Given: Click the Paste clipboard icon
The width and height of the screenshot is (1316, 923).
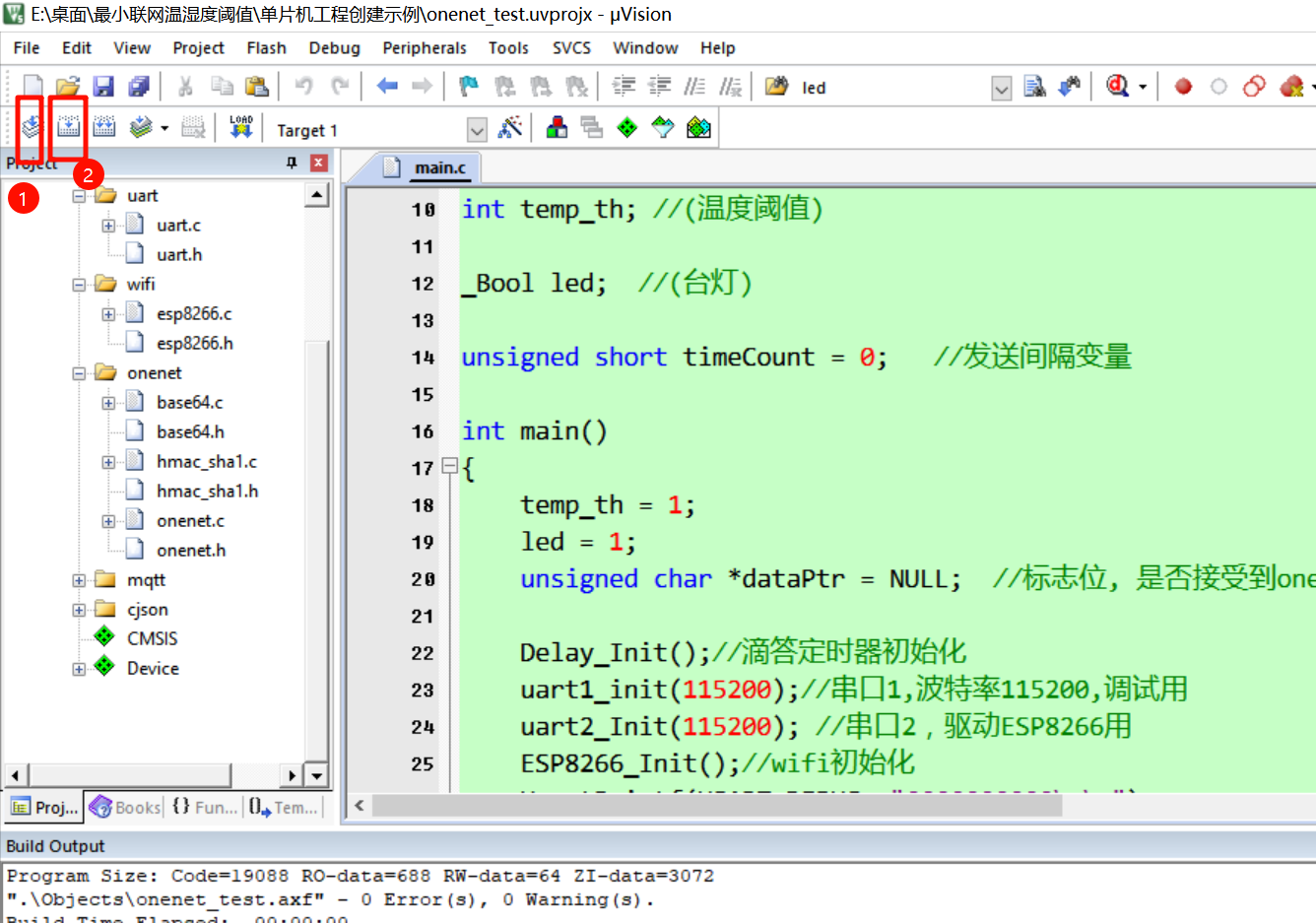Looking at the screenshot, I should point(257,87).
